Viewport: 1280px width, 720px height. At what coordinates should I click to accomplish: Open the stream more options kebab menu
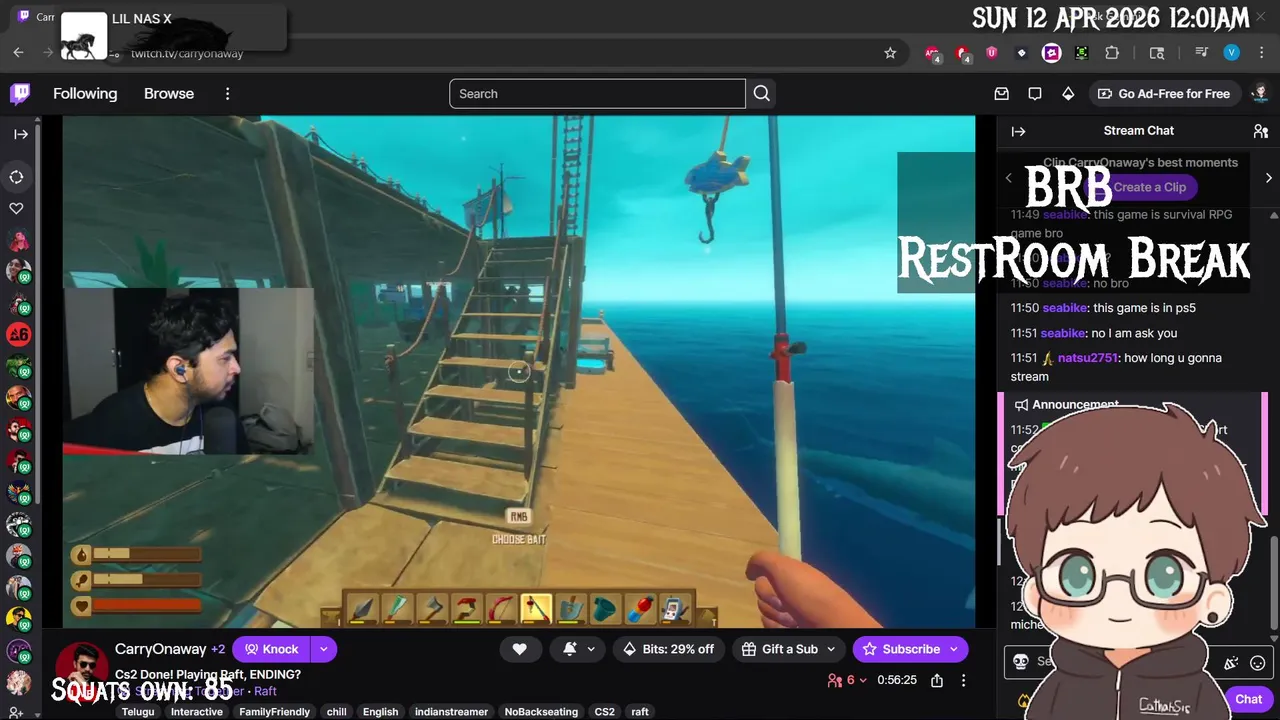(963, 680)
